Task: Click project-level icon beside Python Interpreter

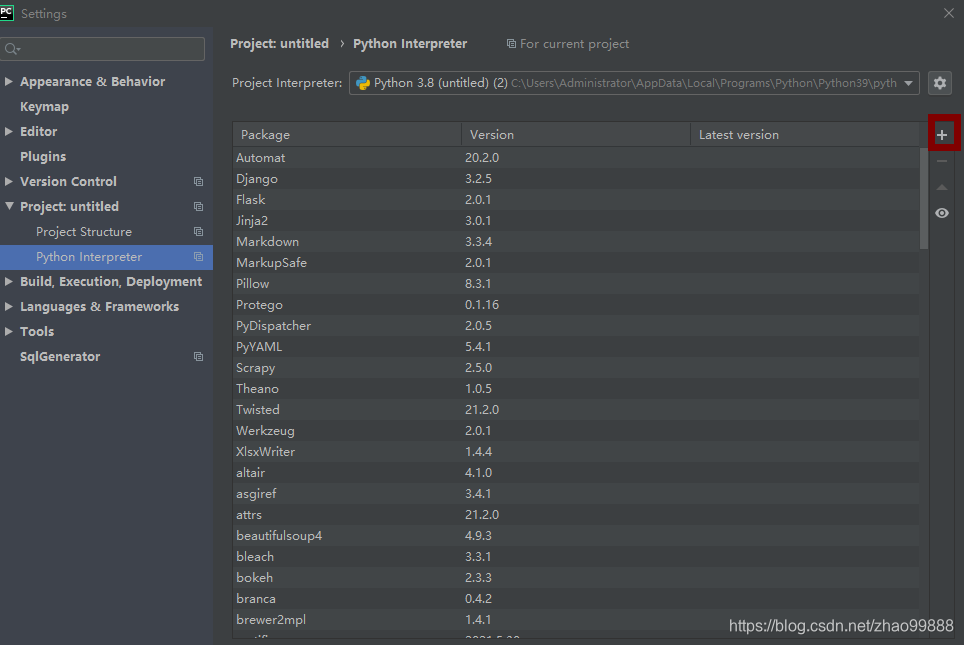Action: click(198, 257)
